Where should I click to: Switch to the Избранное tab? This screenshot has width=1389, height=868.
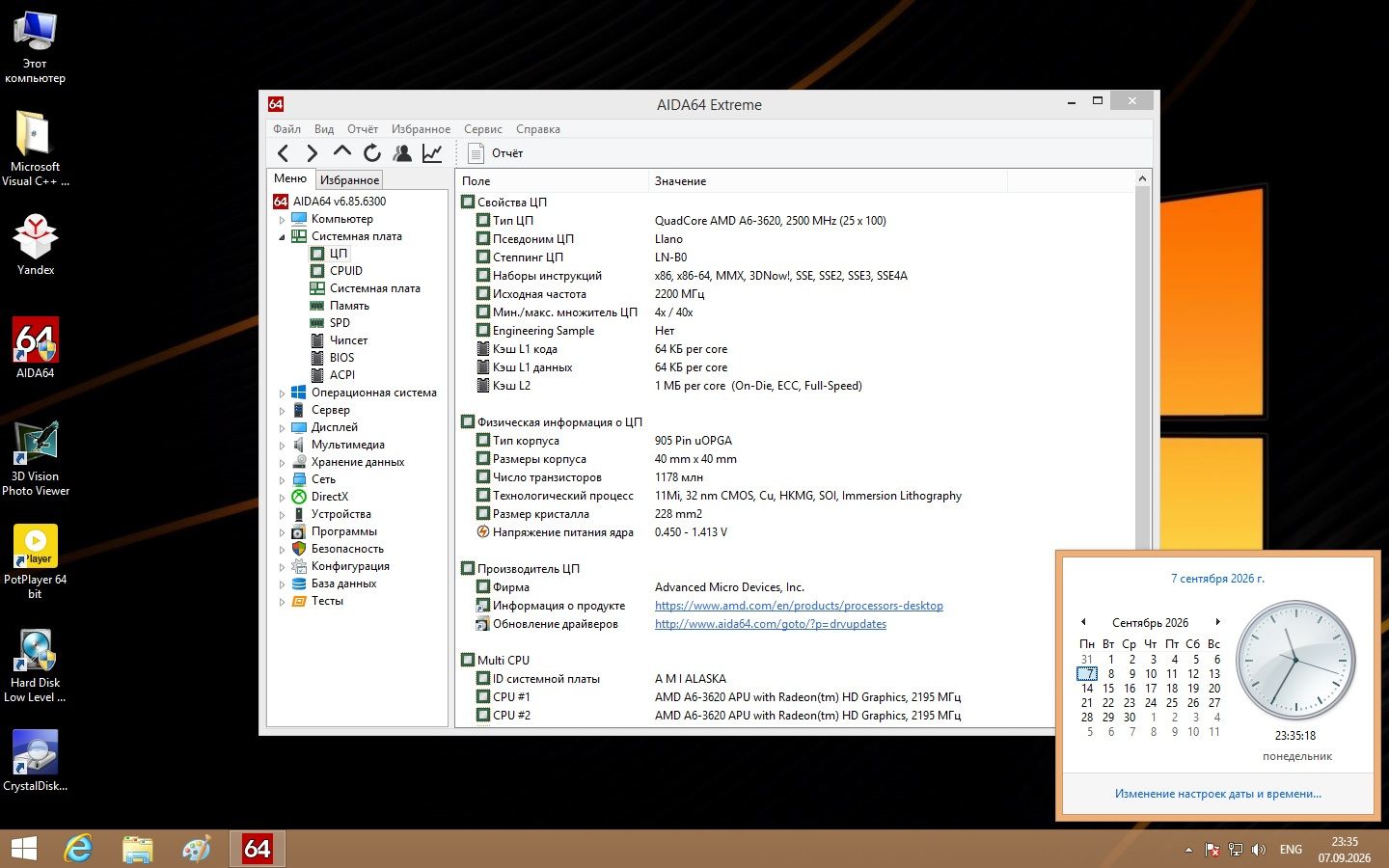coord(349,180)
